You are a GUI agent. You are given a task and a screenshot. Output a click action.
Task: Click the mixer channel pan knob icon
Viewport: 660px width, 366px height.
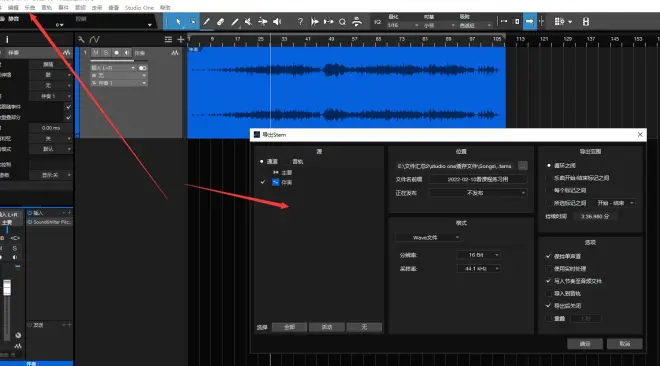[x=18, y=335]
